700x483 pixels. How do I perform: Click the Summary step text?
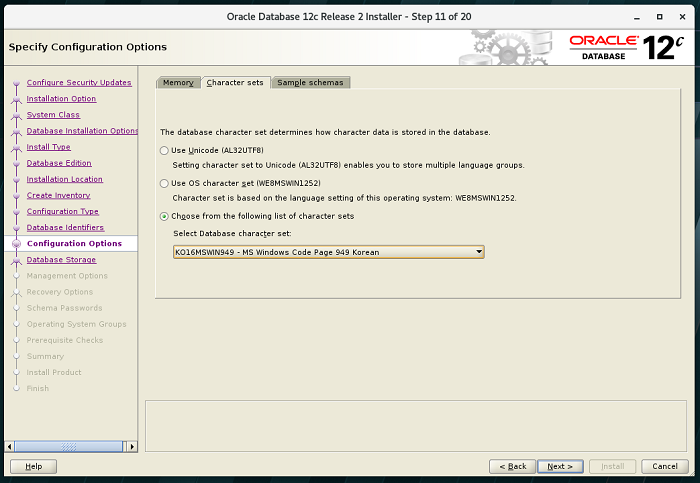pyautogui.click(x=45, y=356)
